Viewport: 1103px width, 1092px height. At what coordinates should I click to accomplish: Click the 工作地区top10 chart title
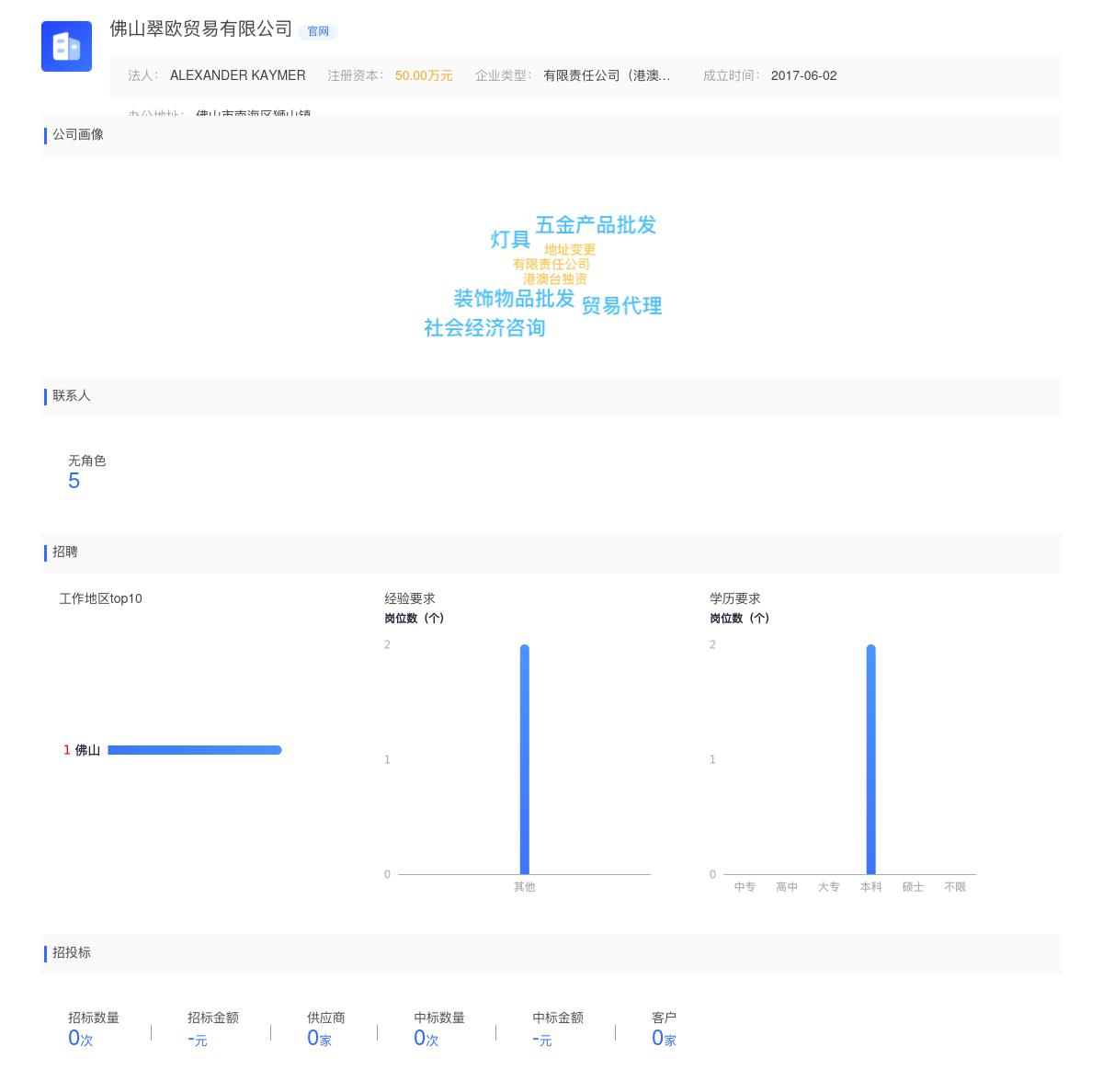pos(101,598)
